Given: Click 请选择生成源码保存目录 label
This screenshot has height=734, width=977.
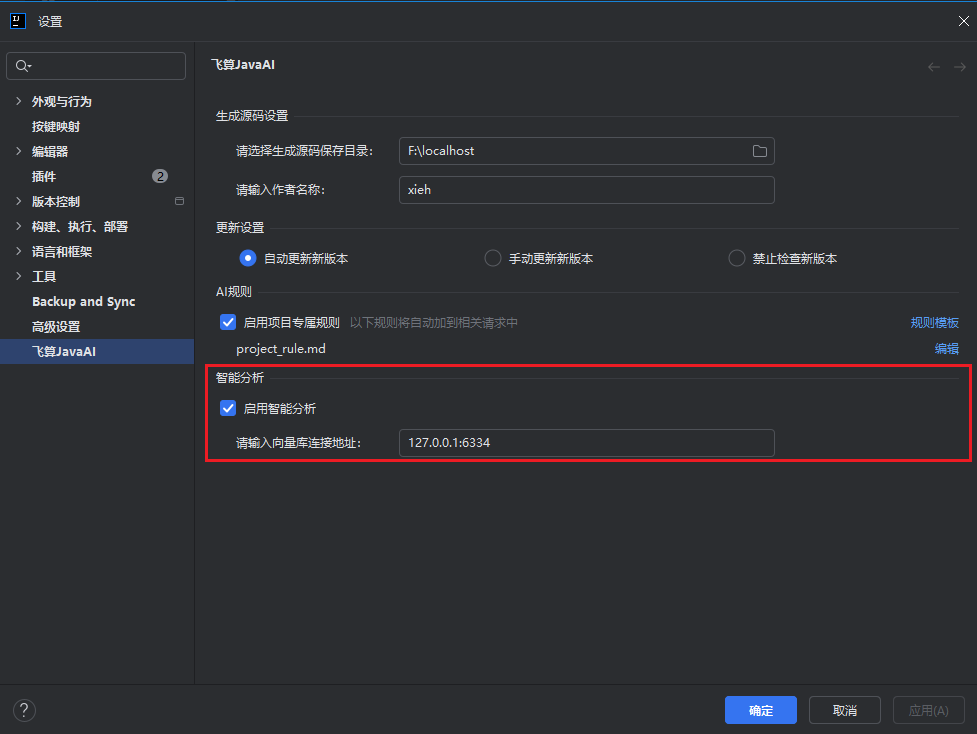Looking at the screenshot, I should (305, 151).
